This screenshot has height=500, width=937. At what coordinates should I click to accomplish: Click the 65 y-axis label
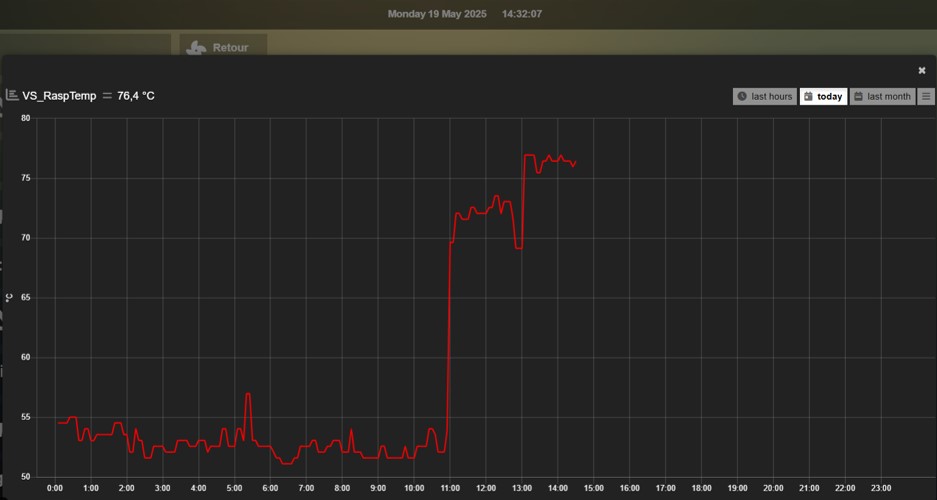tap(26, 297)
